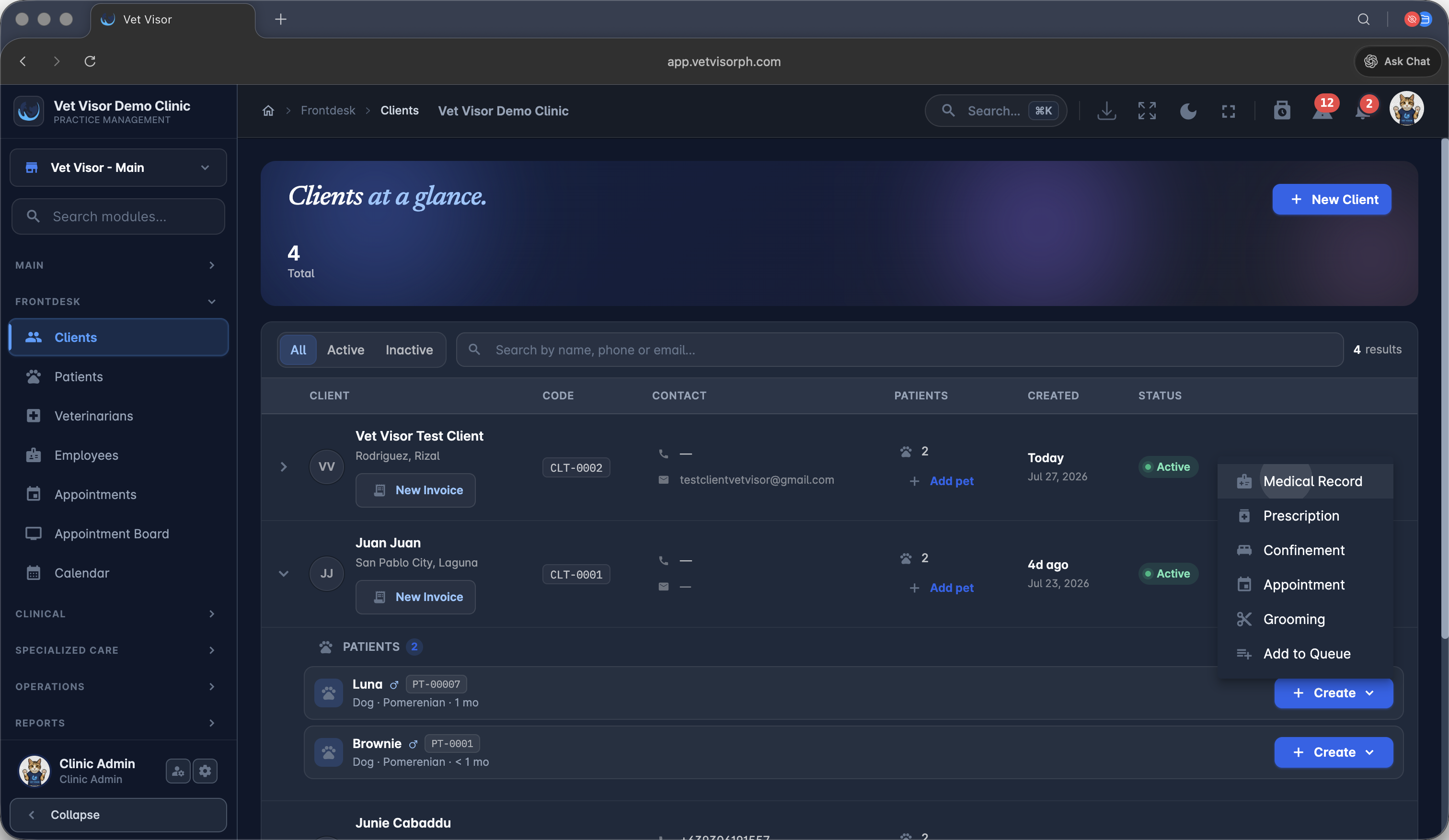Click Add pet for Vet Visor Test Client
Viewport: 1449px width, 840px height.
click(942, 481)
